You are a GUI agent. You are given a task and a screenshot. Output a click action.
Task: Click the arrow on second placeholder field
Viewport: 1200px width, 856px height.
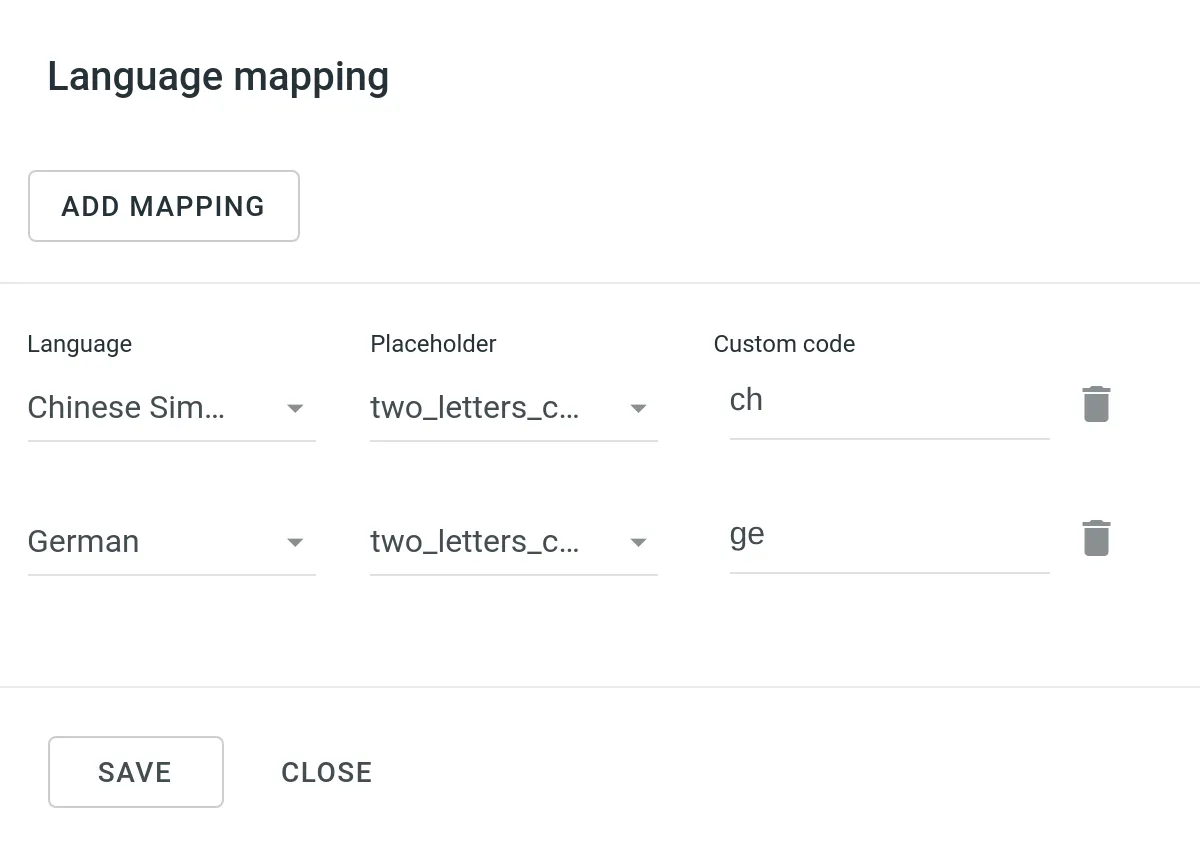(638, 542)
